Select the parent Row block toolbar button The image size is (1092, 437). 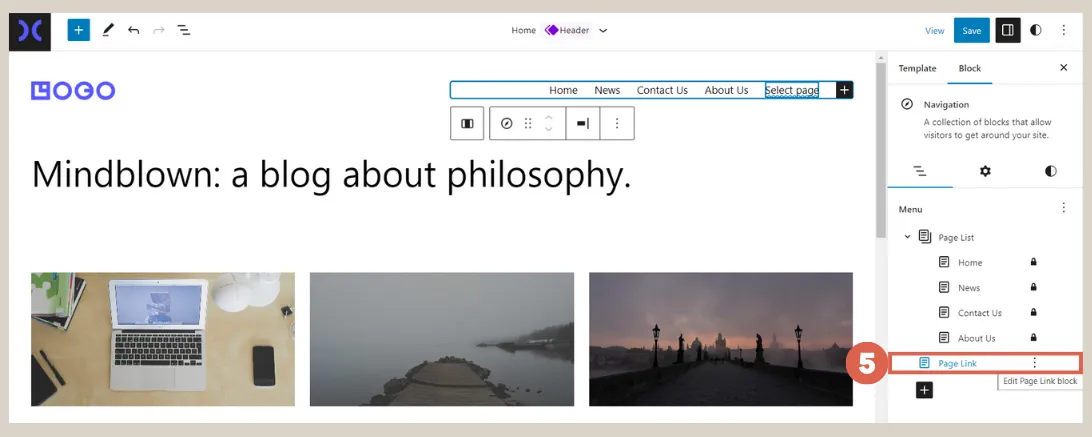tap(467, 123)
